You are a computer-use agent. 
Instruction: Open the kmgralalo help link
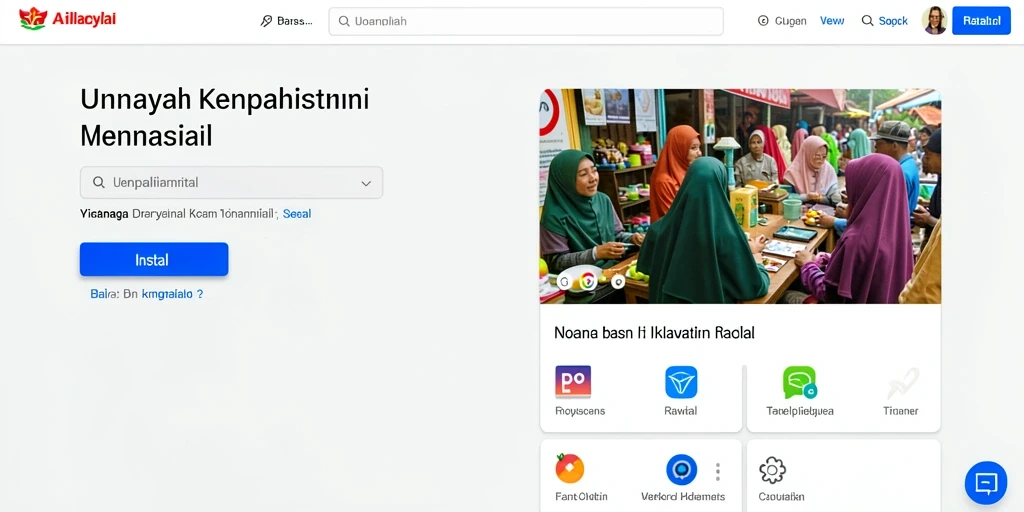[172, 294]
